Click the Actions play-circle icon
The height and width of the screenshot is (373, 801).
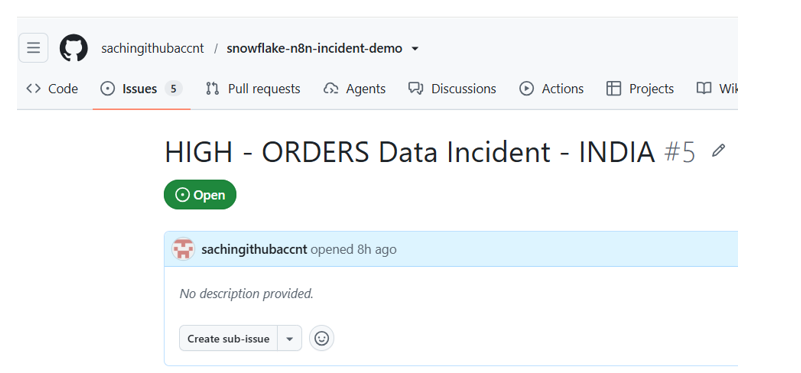click(526, 89)
